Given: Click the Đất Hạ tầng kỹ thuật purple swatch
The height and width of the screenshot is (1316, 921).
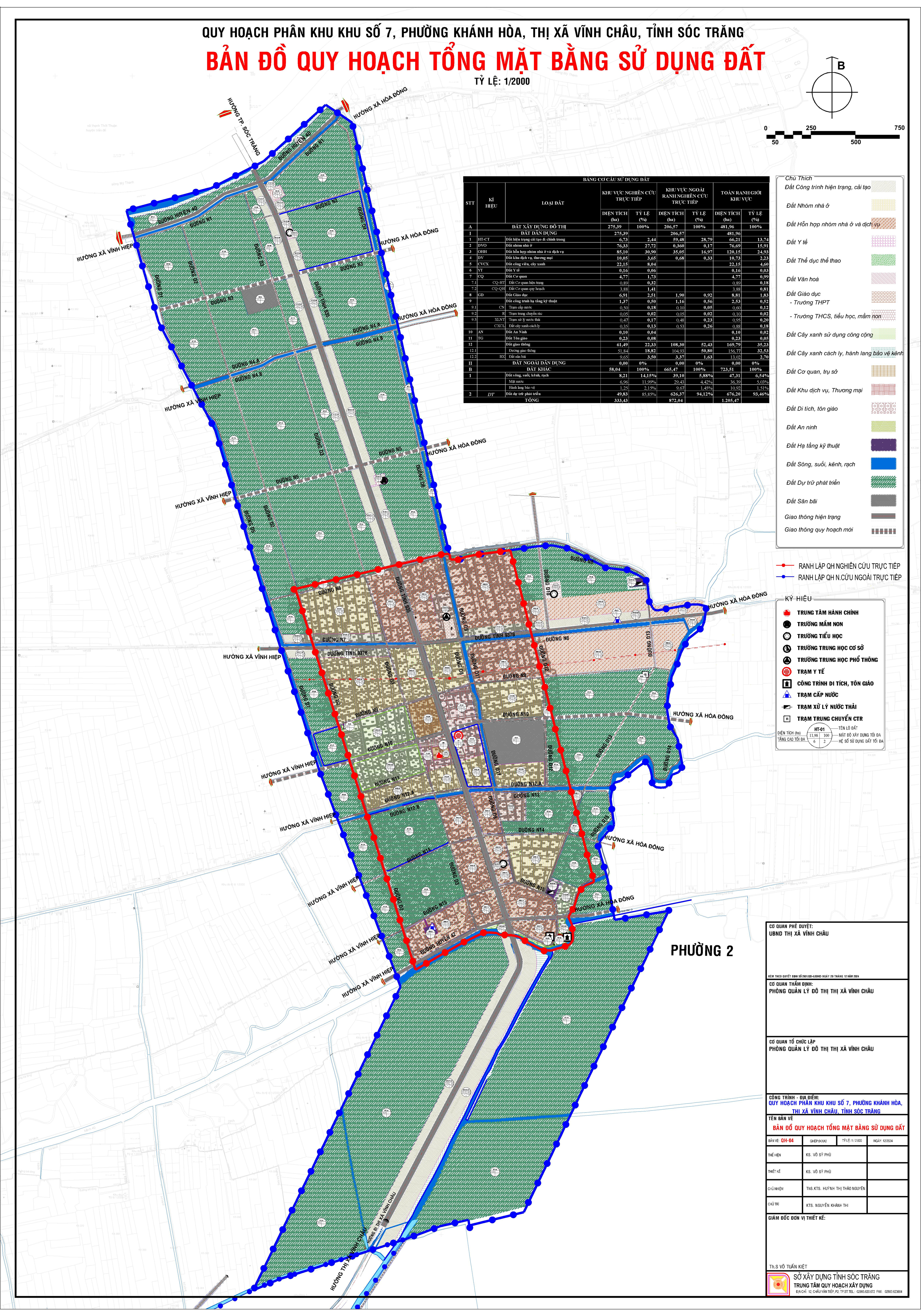Looking at the screenshot, I should 883,446.
